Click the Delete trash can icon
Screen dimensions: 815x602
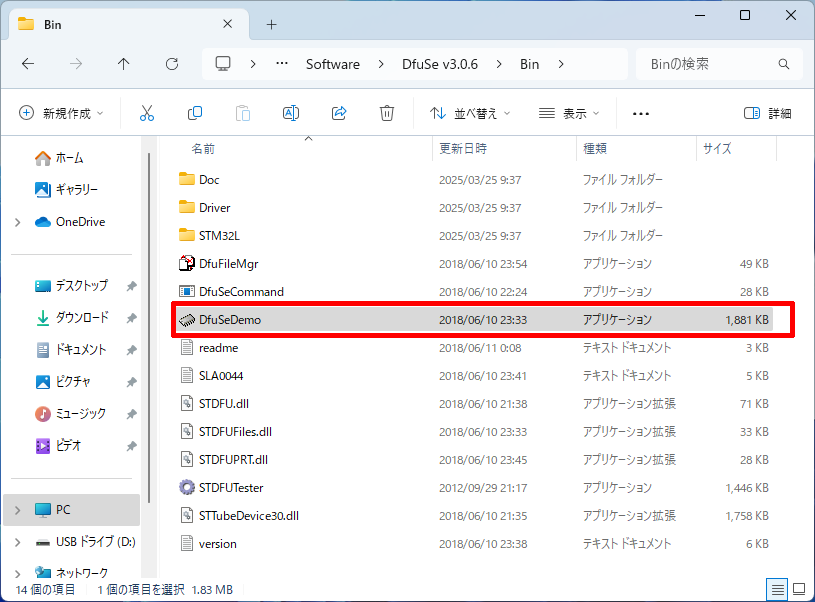click(x=387, y=113)
